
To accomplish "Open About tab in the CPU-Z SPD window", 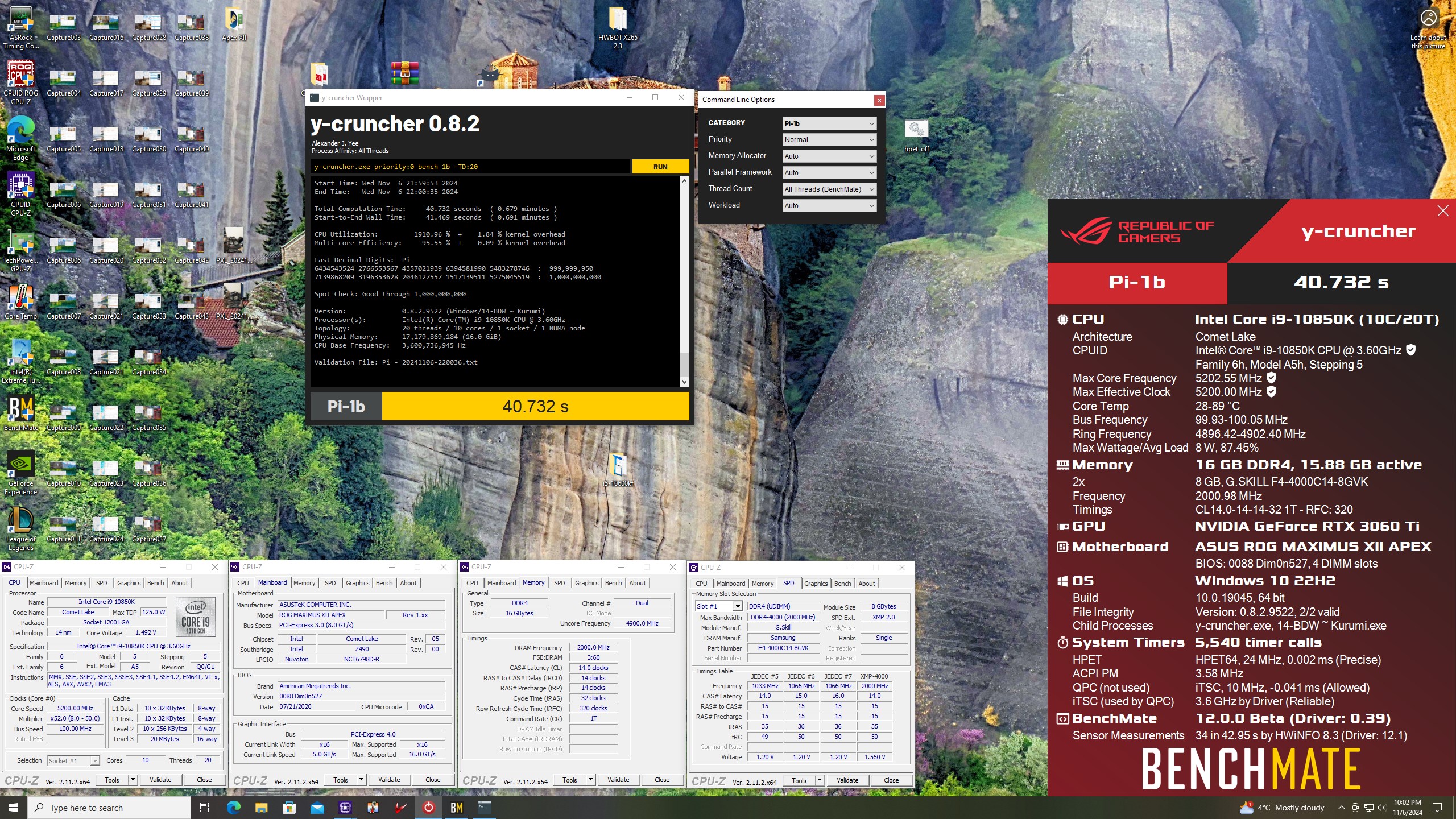I will (x=867, y=584).
